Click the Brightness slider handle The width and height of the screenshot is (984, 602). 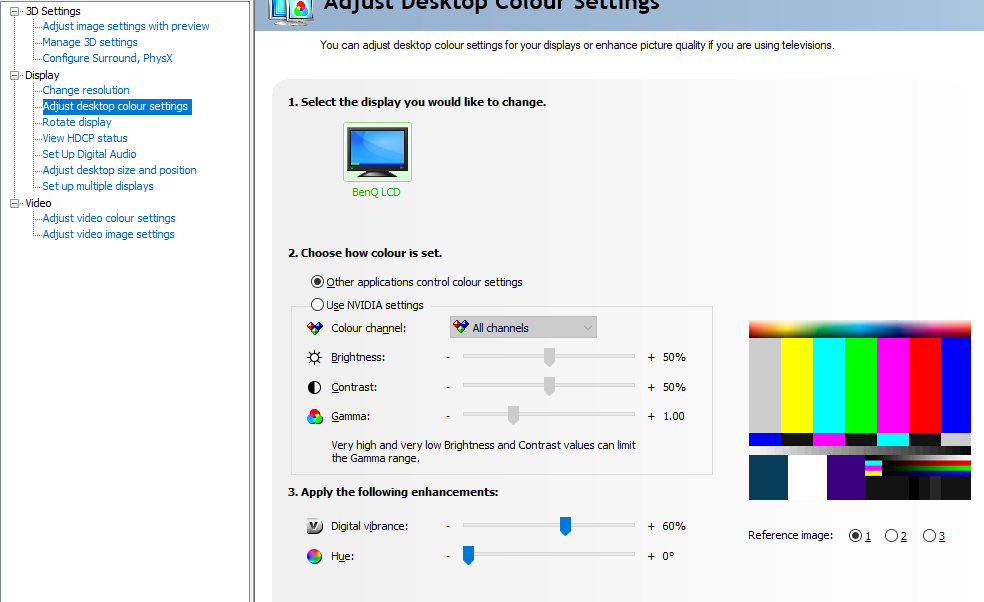pyautogui.click(x=549, y=357)
